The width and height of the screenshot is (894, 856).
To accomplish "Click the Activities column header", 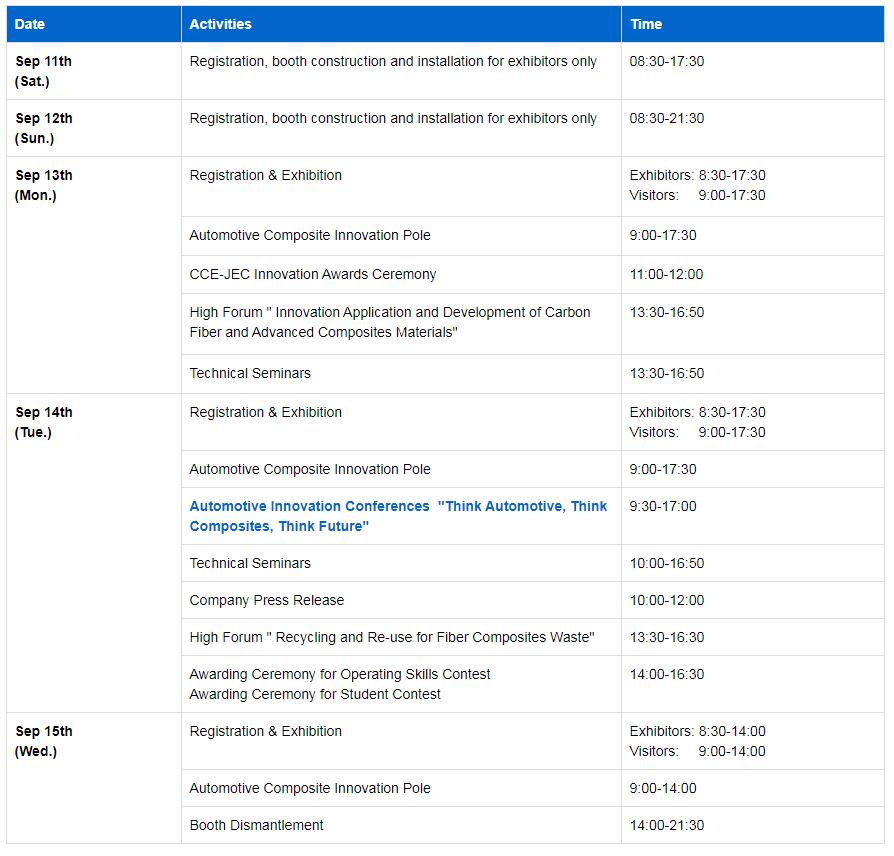I will coord(220,24).
